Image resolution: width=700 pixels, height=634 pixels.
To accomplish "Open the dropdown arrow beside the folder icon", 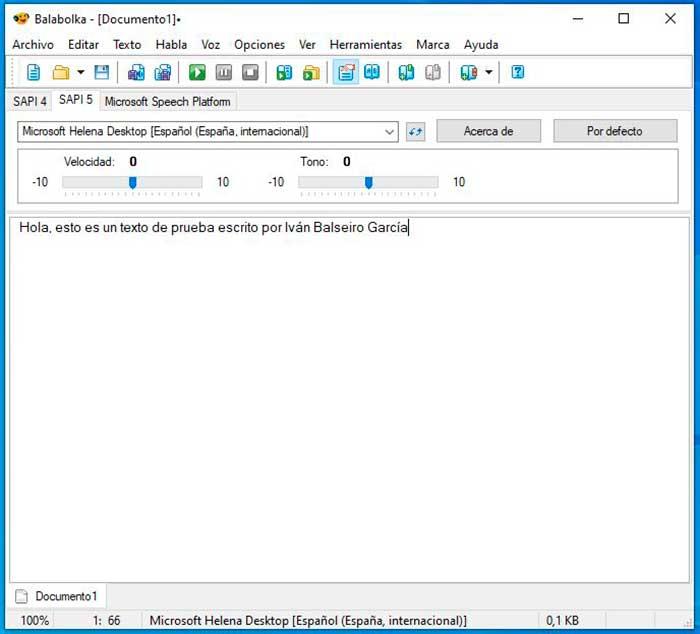I will 81,72.
